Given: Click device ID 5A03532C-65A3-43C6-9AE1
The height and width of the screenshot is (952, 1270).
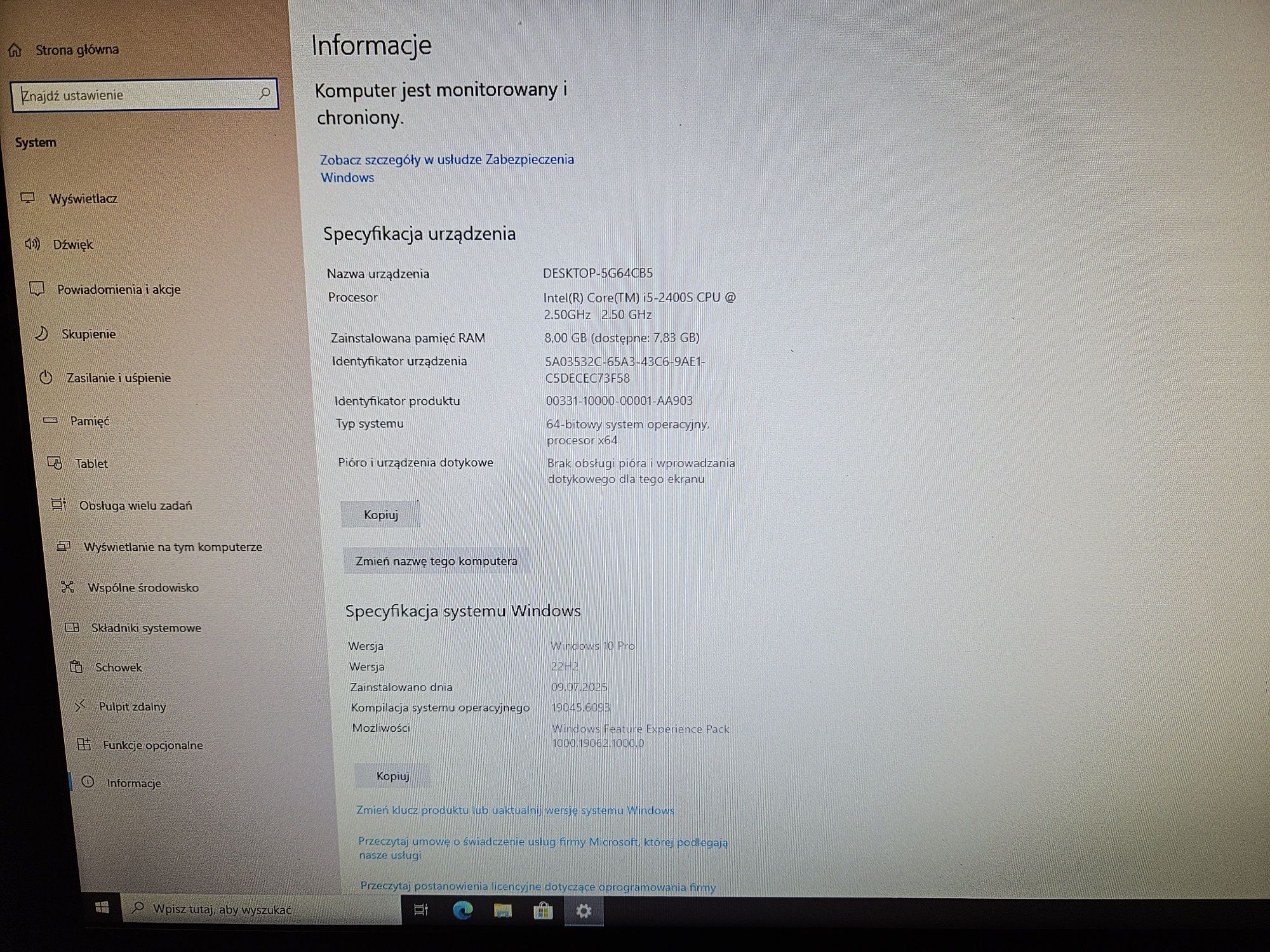Looking at the screenshot, I should pyautogui.click(x=625, y=369).
